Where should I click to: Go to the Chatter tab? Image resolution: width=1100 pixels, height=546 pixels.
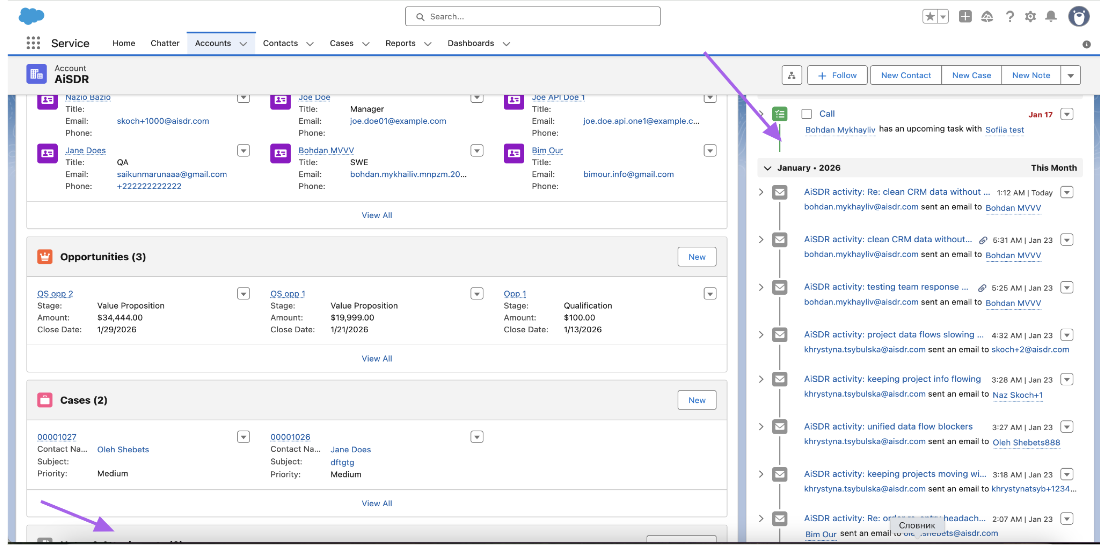165,44
